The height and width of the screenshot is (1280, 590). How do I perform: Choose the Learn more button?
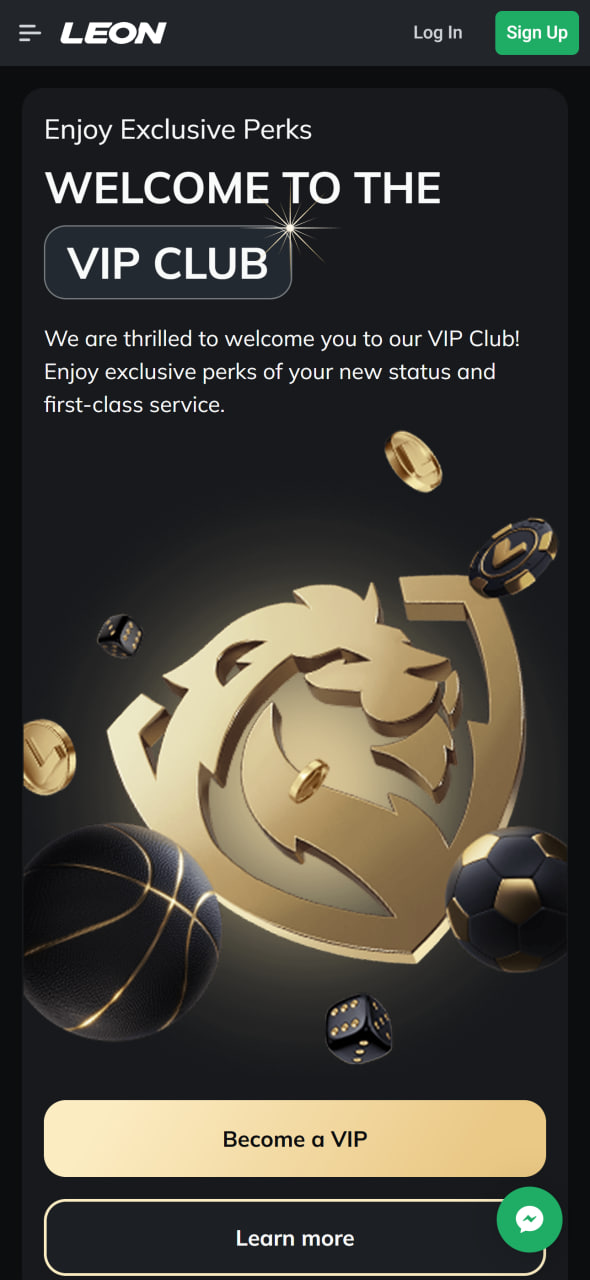295,1238
